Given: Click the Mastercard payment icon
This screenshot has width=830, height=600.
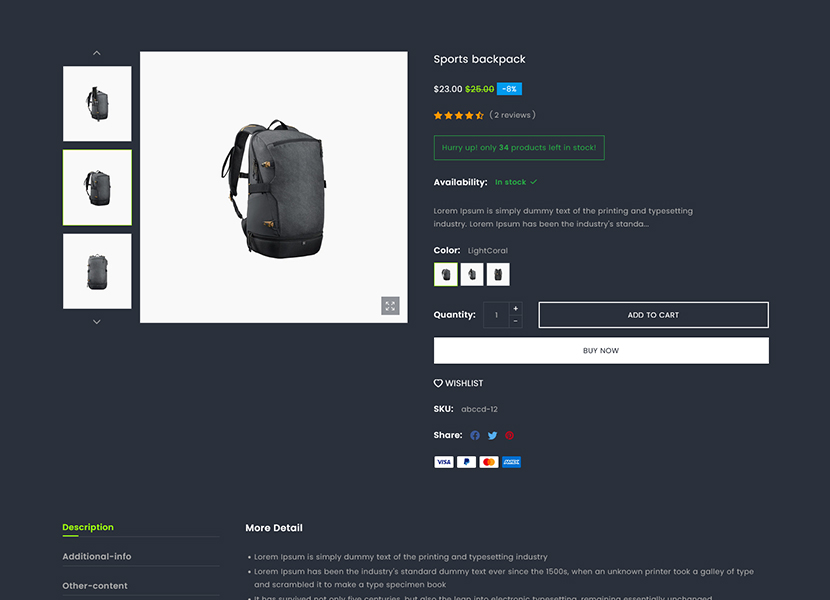Looking at the screenshot, I should pyautogui.click(x=488, y=461).
